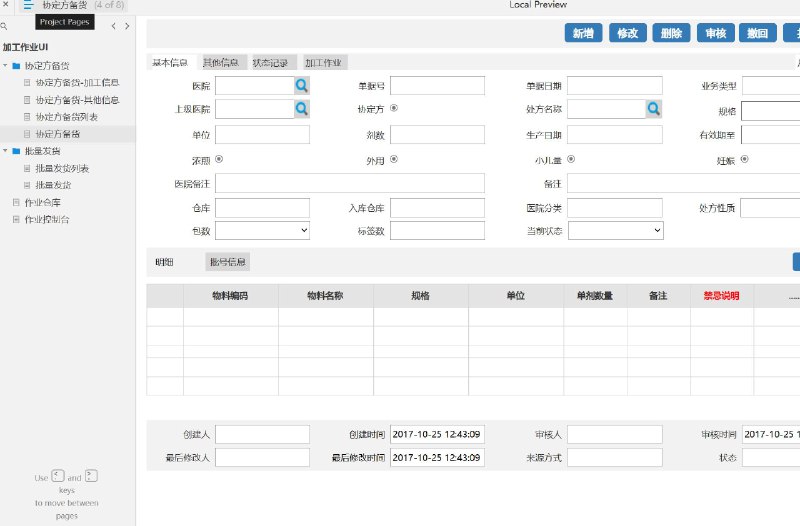Click the 修改 button
Screen dimensions: 800x526
coord(628,33)
